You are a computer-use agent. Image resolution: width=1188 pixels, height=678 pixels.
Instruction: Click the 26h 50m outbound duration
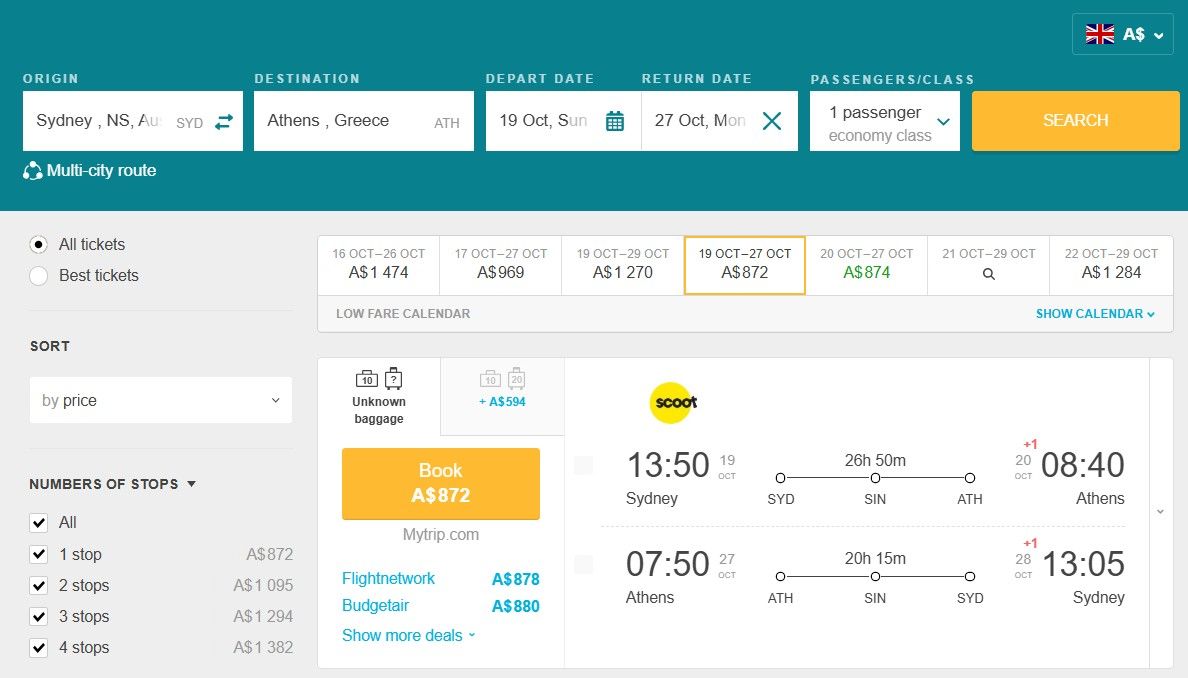tap(875, 461)
